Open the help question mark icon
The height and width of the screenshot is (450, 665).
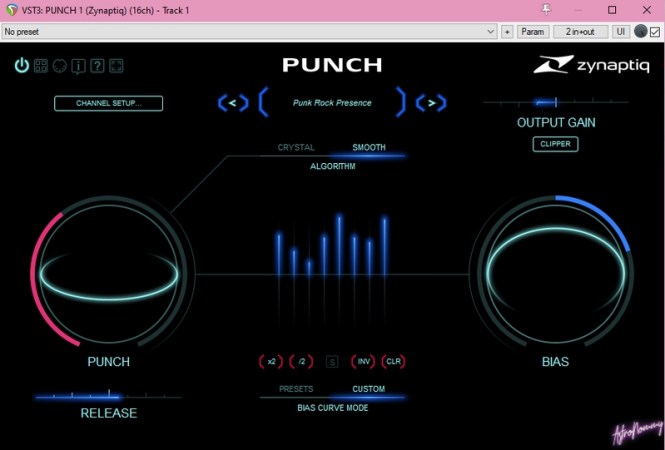[x=97, y=66]
